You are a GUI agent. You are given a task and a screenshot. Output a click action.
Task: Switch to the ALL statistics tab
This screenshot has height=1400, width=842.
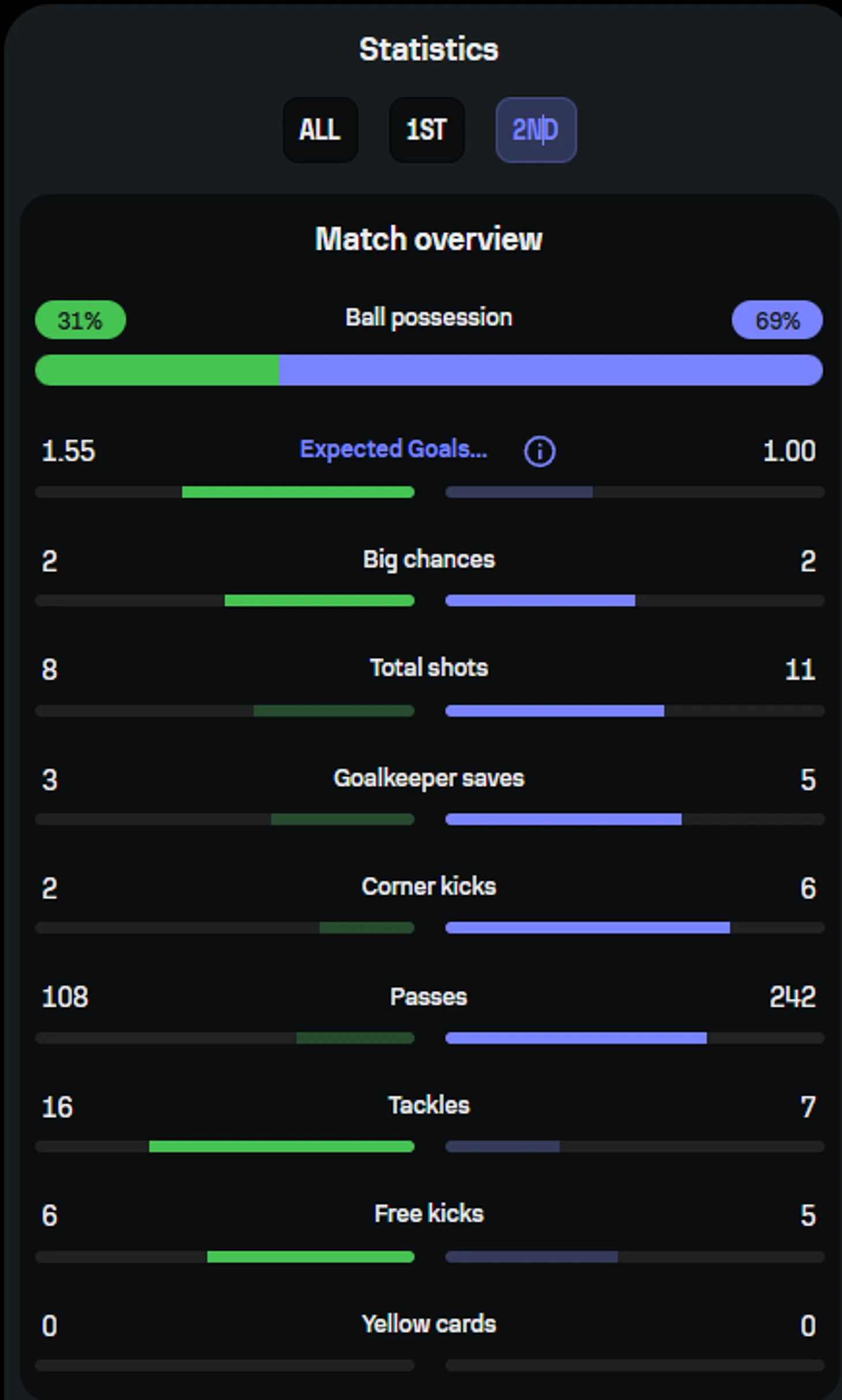pyautogui.click(x=320, y=130)
